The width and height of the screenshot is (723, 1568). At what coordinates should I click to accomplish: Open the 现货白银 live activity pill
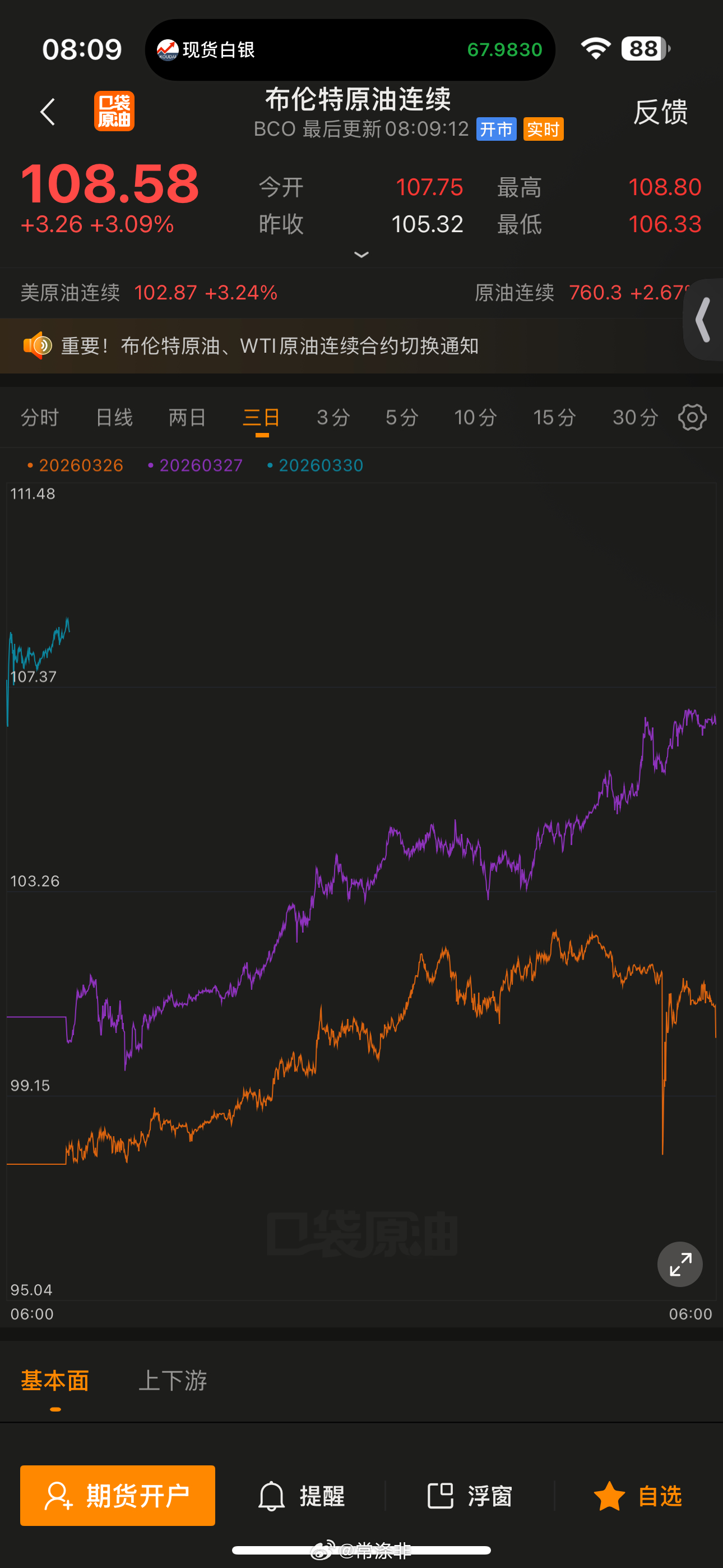click(350, 50)
